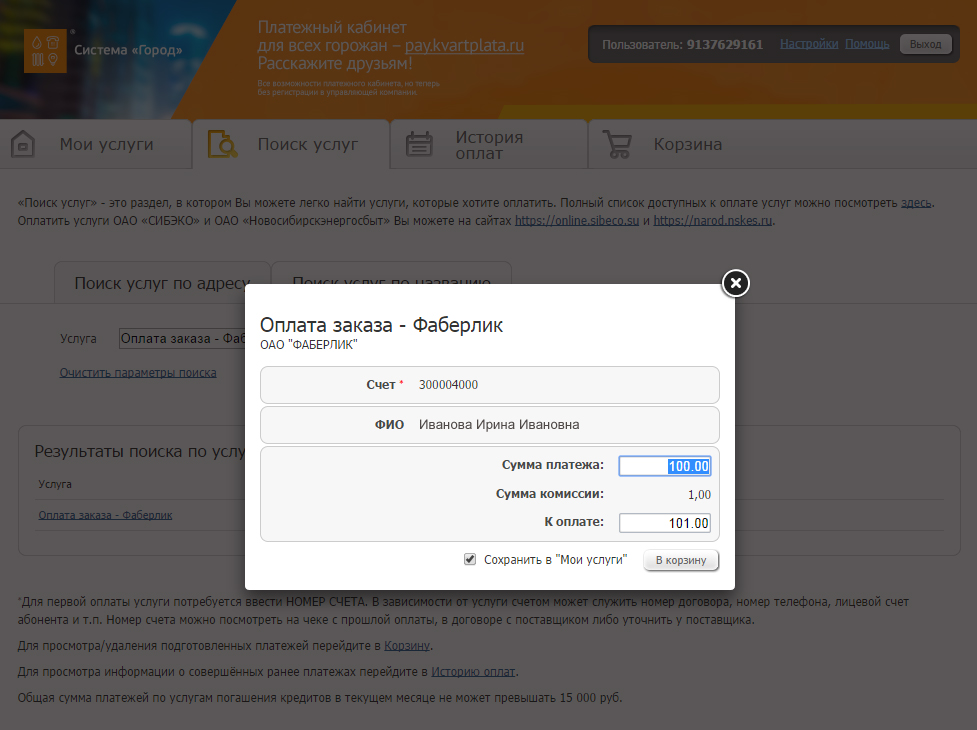Open the online.sibeco.su link

577,220
